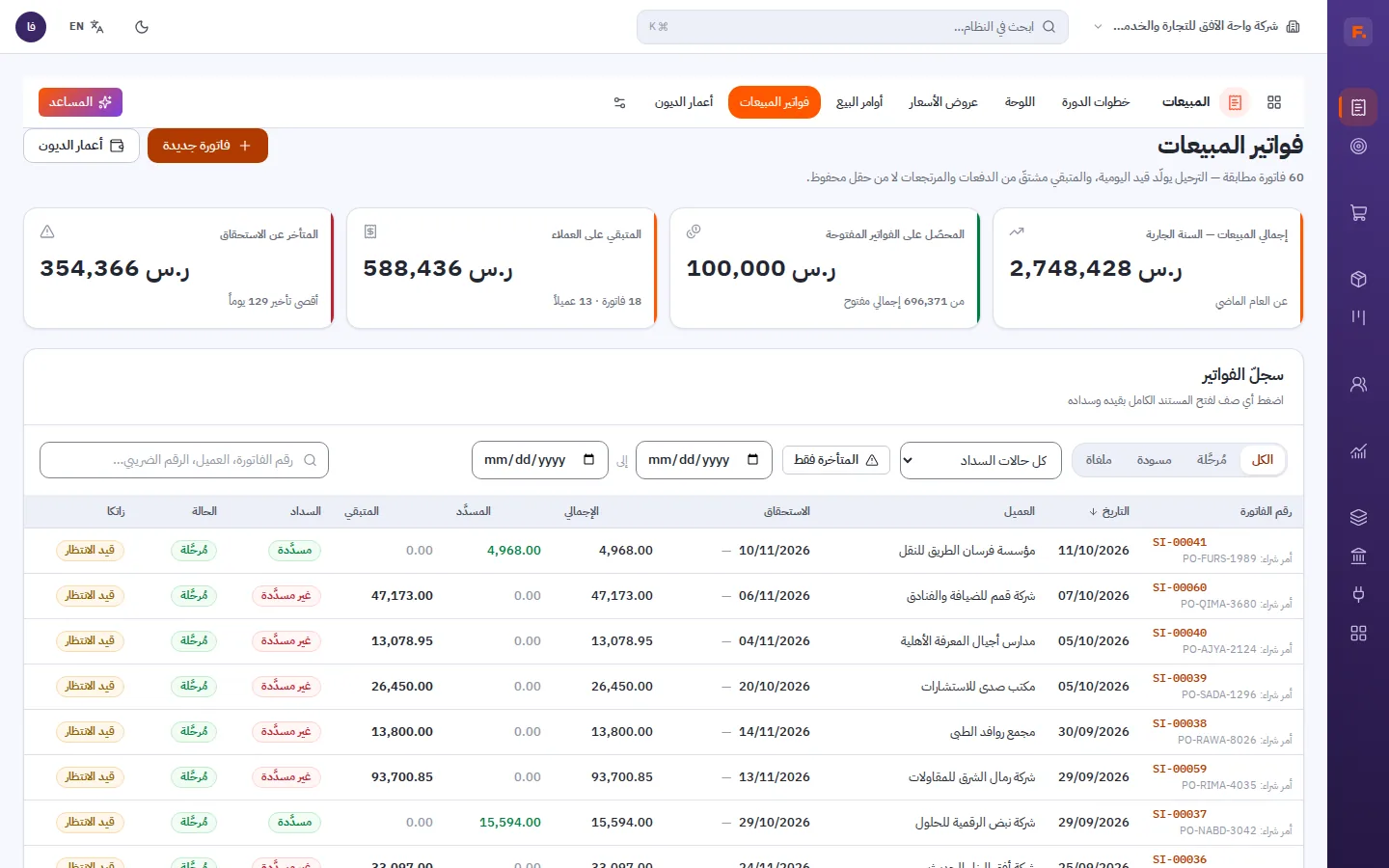The height and width of the screenshot is (868, 1389).
Task: Select the مسودة status filter
Action: pyautogui.click(x=1154, y=460)
